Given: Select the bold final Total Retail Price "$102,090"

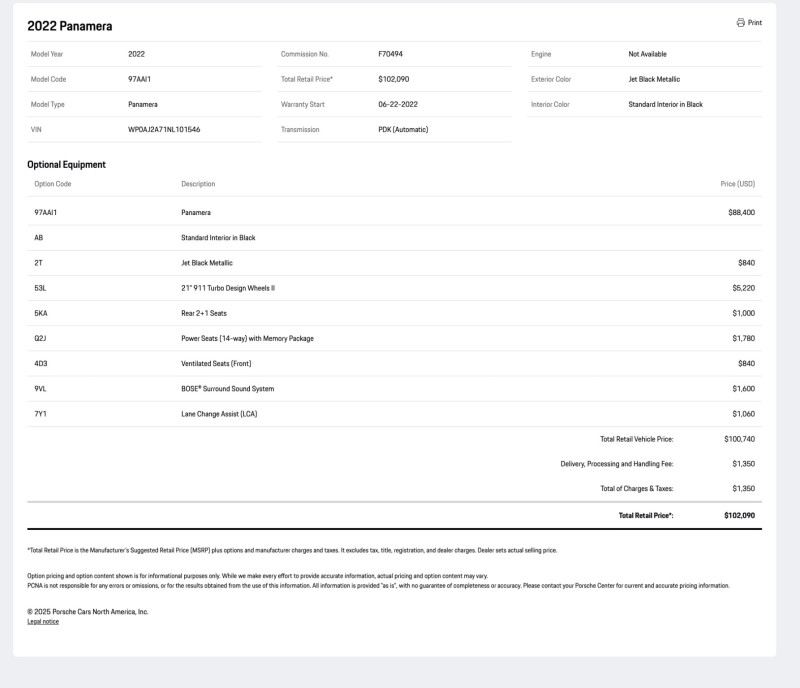Looking at the screenshot, I should tap(739, 515).
